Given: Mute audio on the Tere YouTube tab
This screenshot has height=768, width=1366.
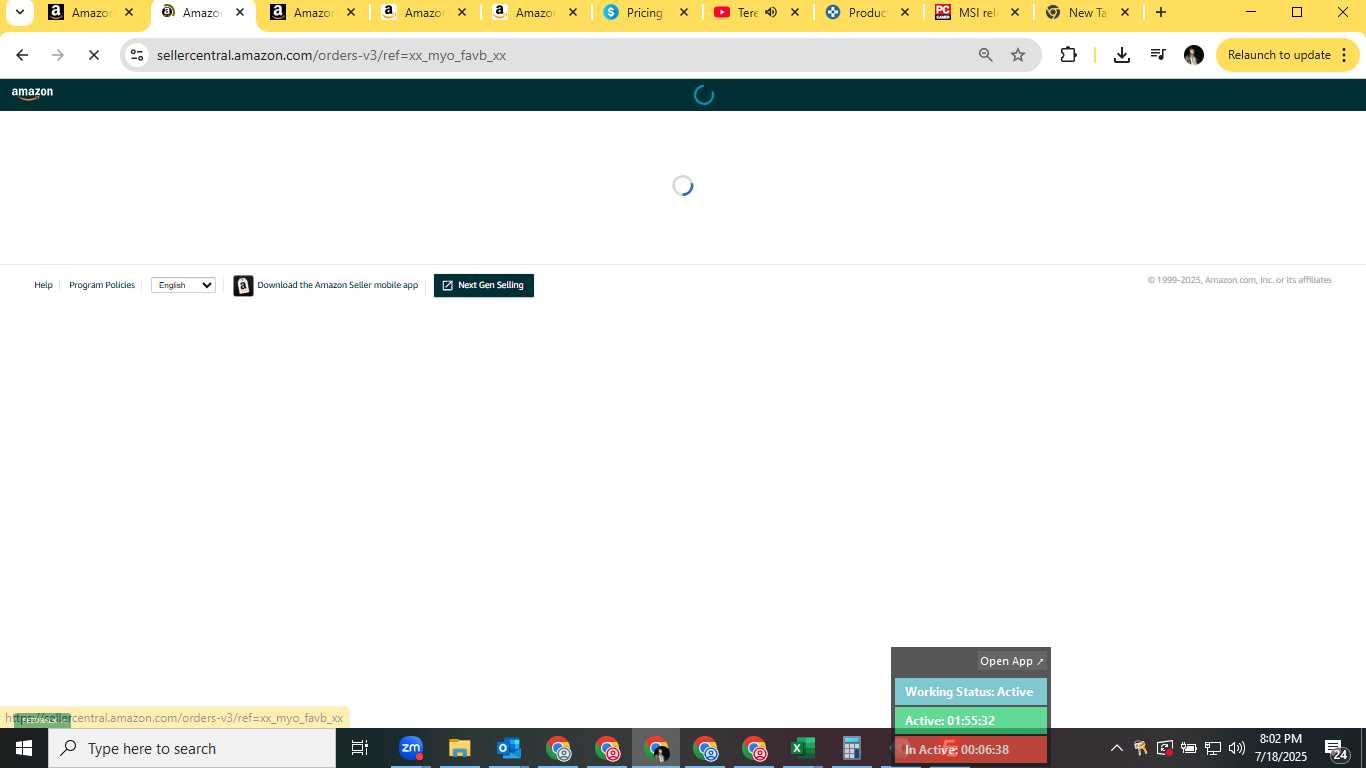Looking at the screenshot, I should (x=771, y=13).
